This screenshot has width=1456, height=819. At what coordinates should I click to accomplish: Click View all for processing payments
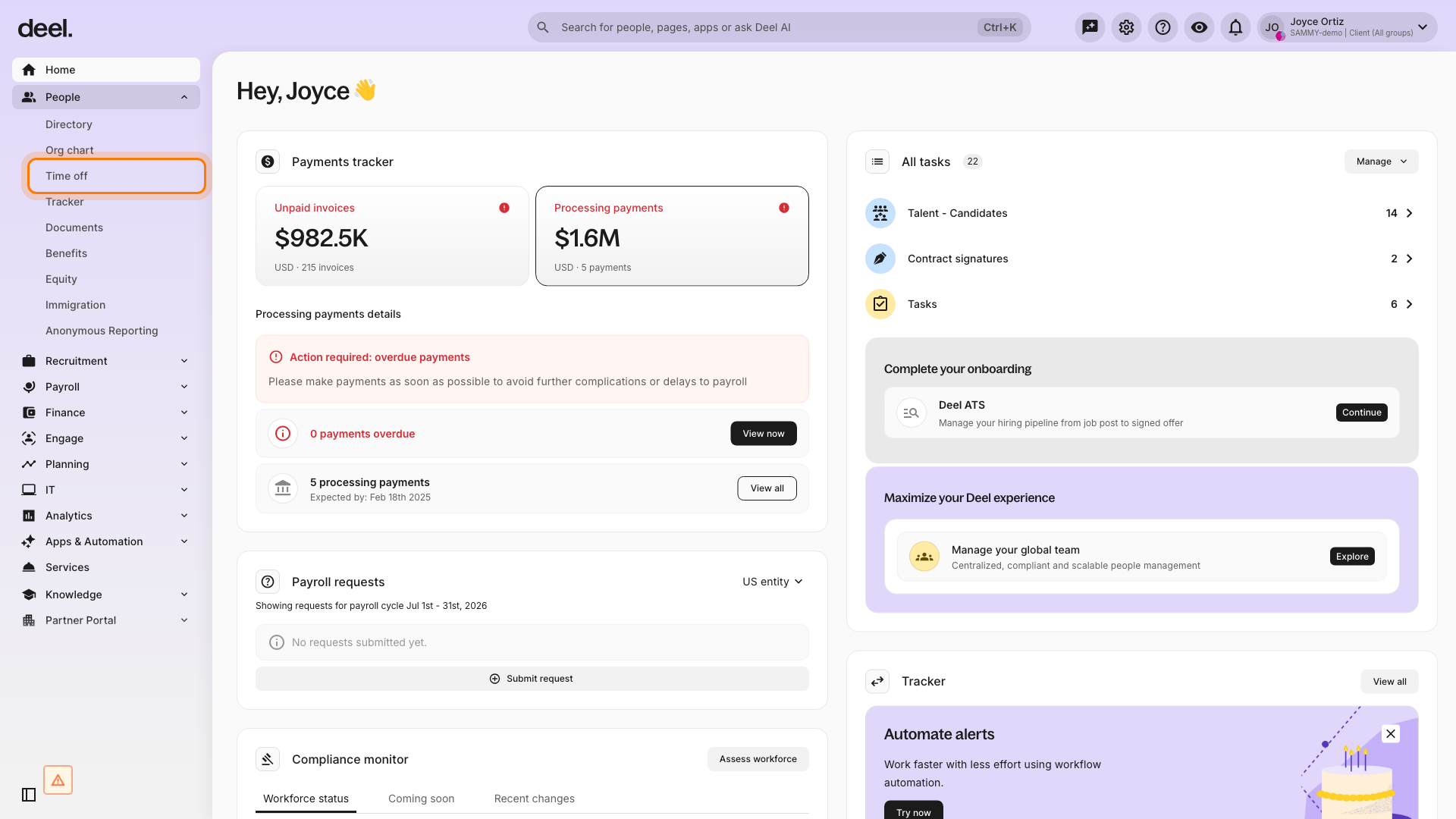point(767,488)
